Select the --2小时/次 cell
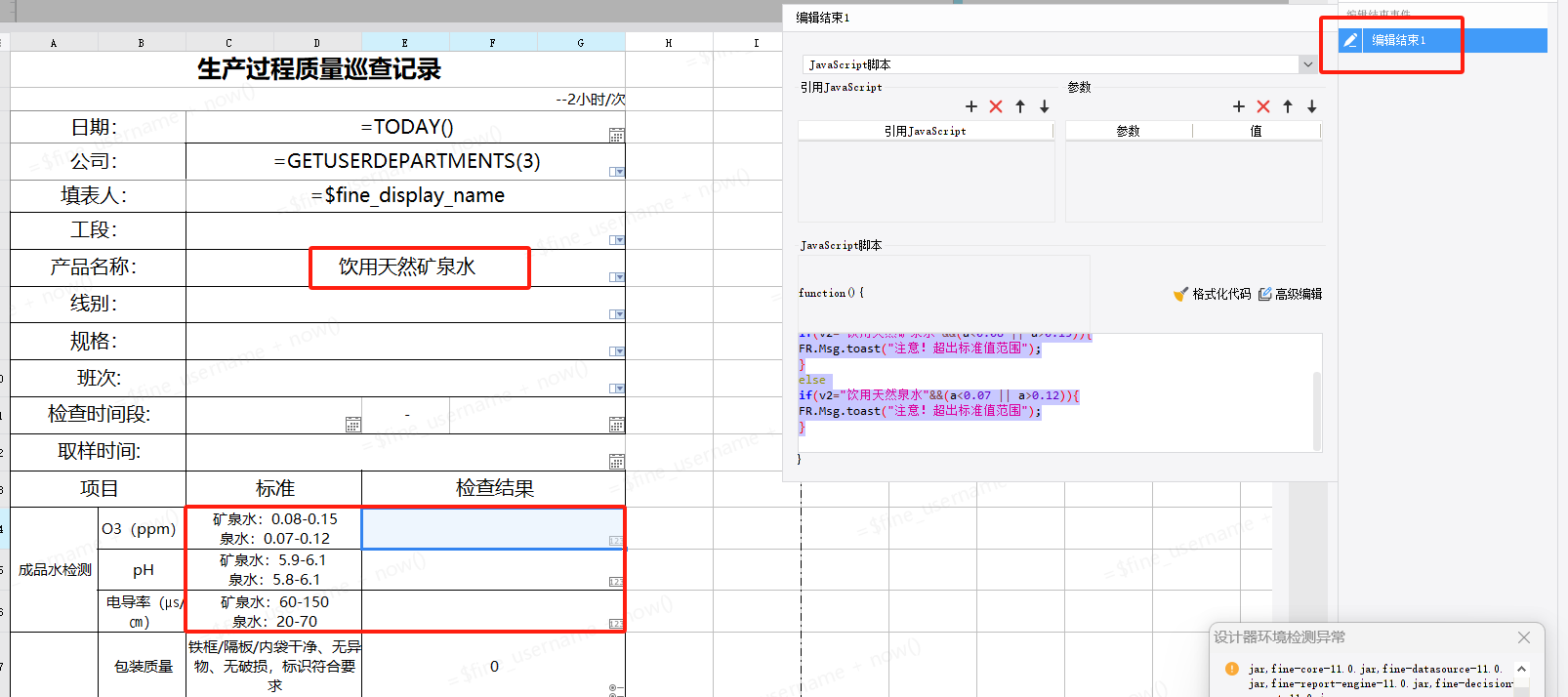Image resolution: width=1568 pixels, height=697 pixels. pyautogui.click(x=318, y=100)
